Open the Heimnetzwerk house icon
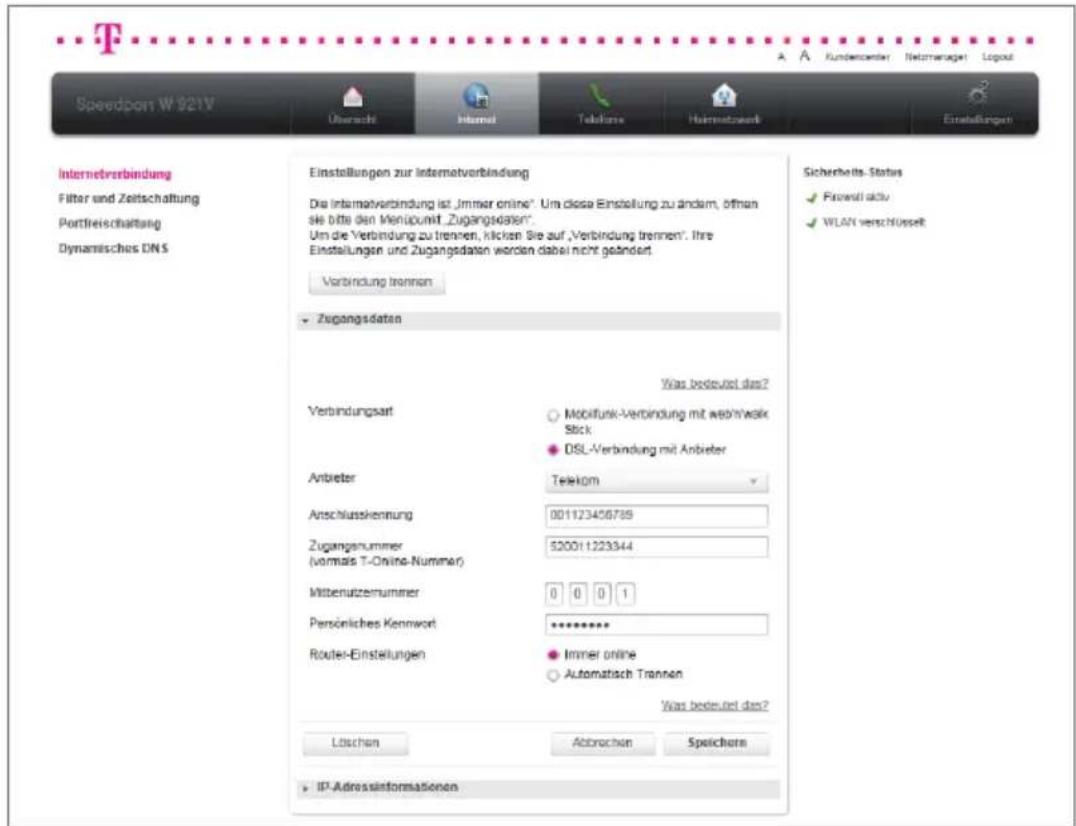1076x826 pixels. (724, 96)
